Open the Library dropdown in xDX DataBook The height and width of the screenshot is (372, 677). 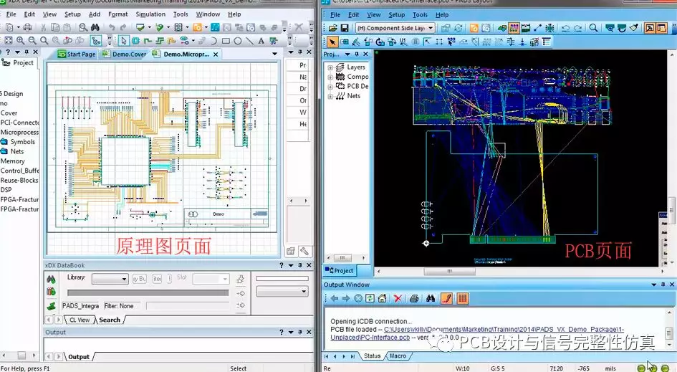tap(124, 279)
